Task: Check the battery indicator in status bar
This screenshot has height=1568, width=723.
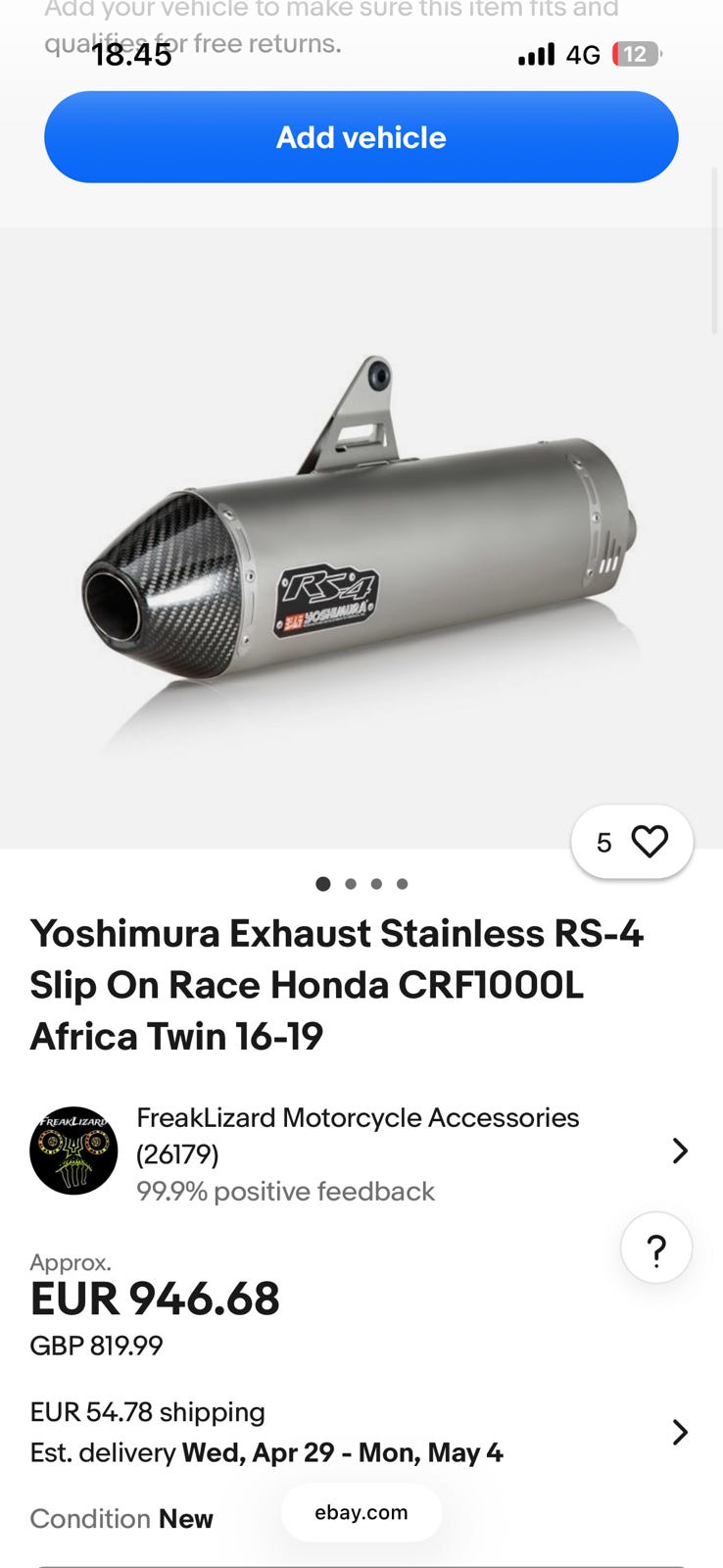Action: coord(637,54)
